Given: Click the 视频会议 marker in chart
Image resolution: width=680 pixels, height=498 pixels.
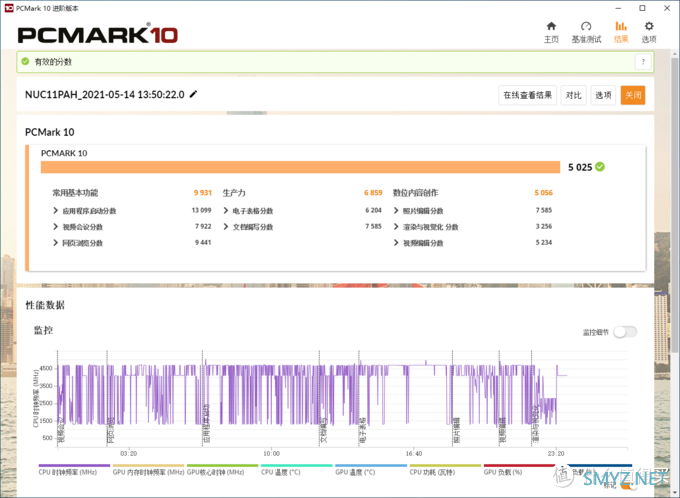Looking at the screenshot, I should pos(61,430).
